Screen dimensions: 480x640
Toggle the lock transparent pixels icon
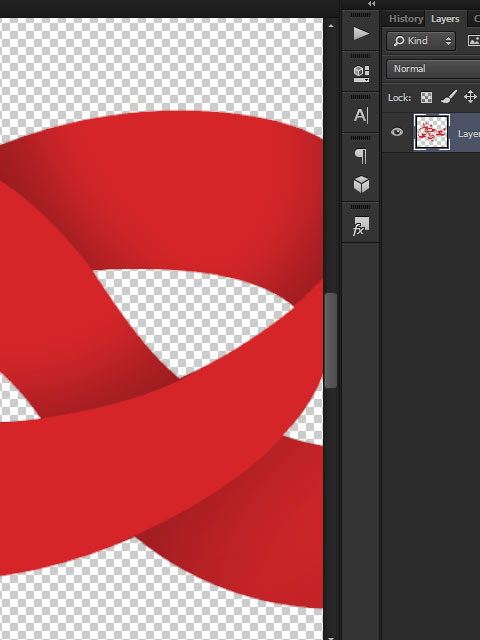coord(426,98)
